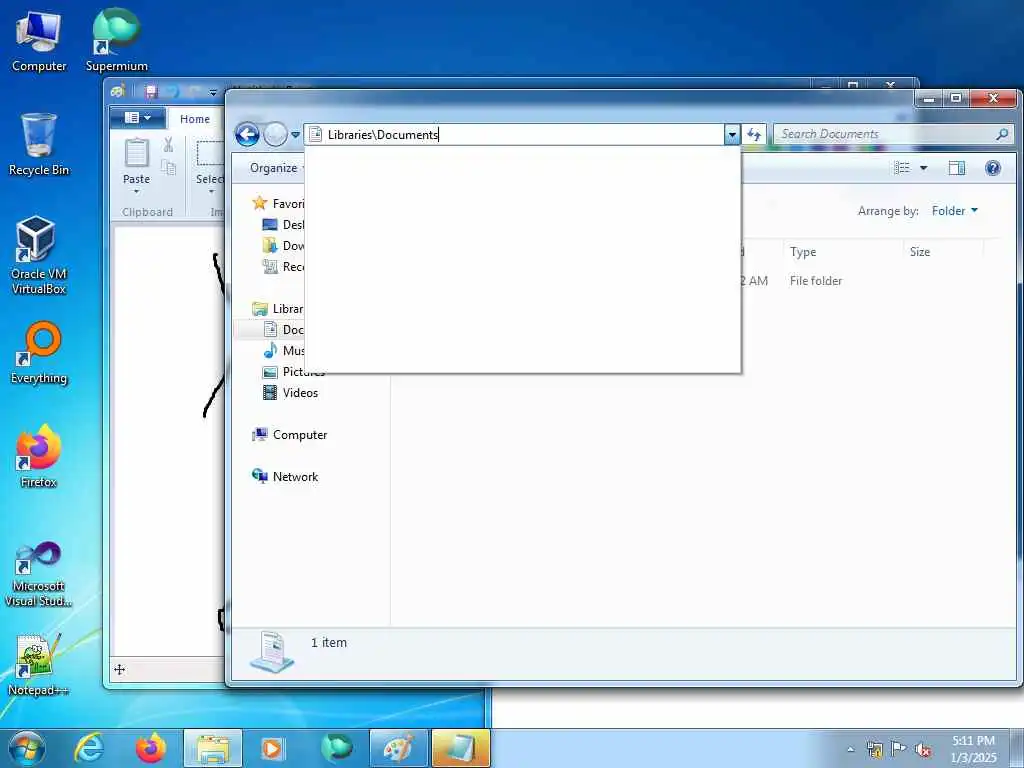Image resolution: width=1024 pixels, height=768 pixels.
Task: Switch to Windows Explorer taskbar button
Action: (x=213, y=748)
